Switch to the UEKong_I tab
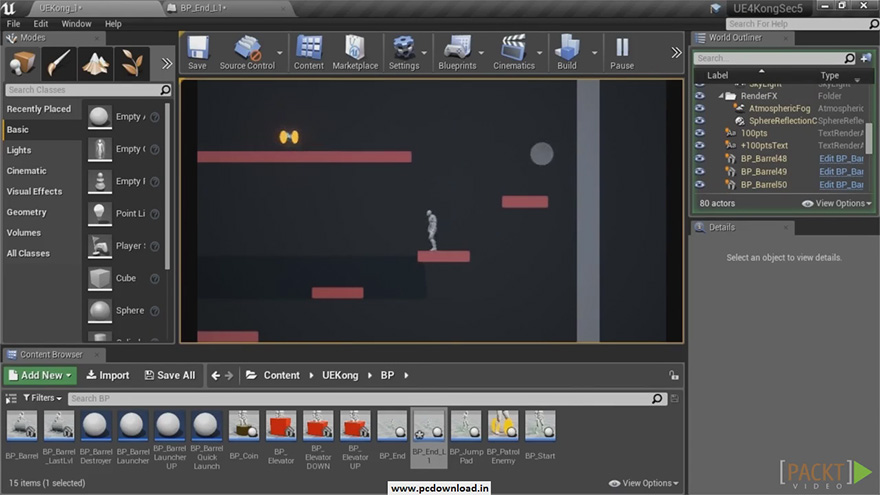 tap(93, 8)
